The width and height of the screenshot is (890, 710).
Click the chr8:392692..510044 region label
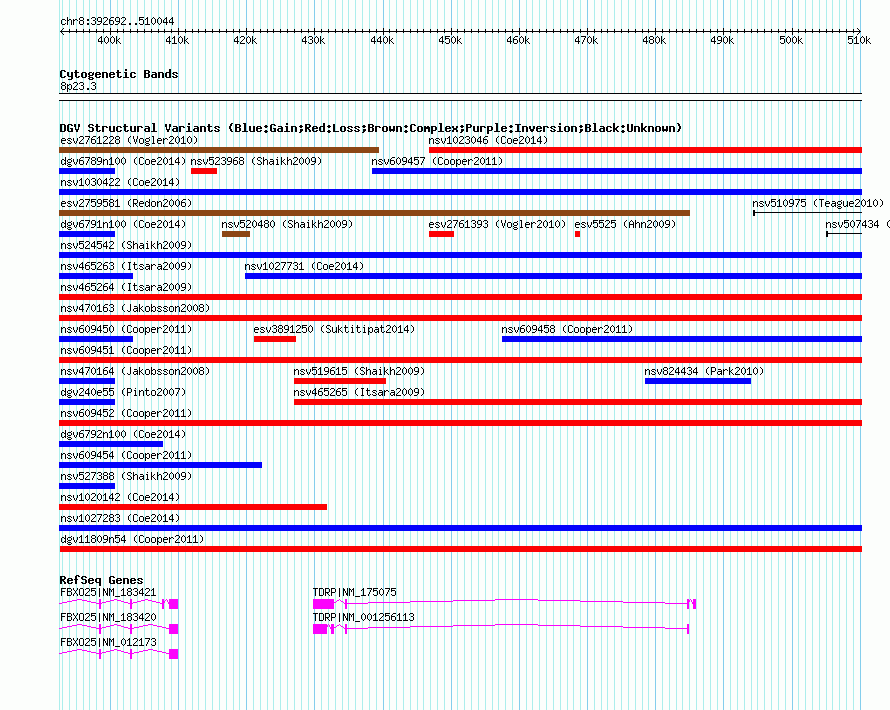[117, 21]
